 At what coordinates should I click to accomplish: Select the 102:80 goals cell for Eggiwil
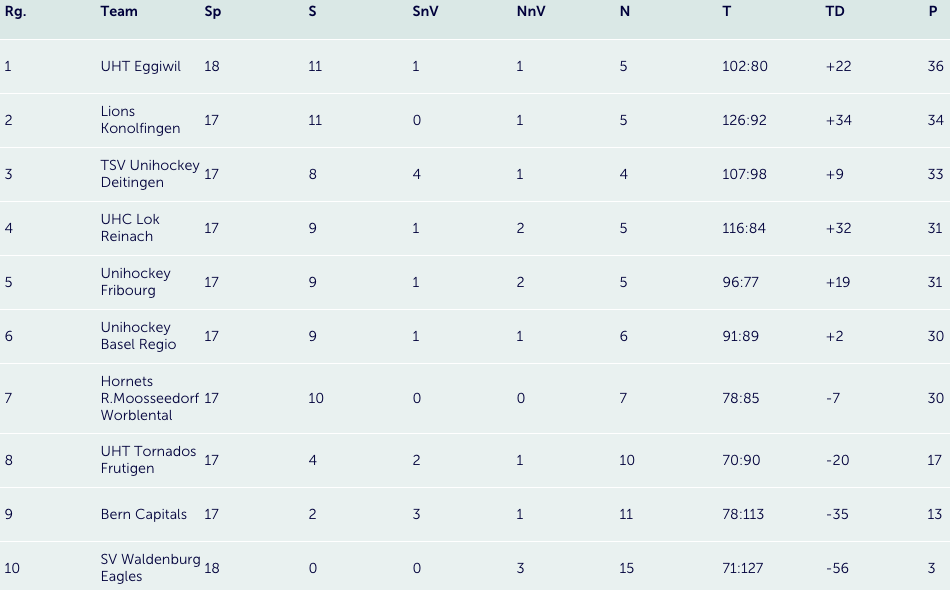(x=745, y=66)
